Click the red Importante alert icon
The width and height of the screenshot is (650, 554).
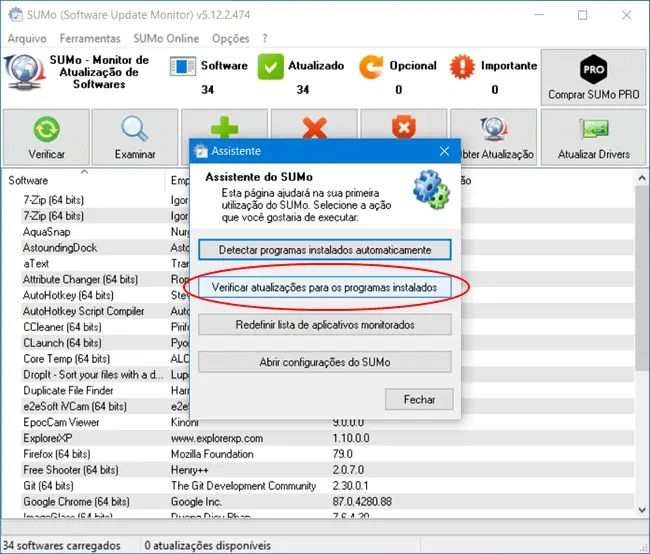(464, 66)
